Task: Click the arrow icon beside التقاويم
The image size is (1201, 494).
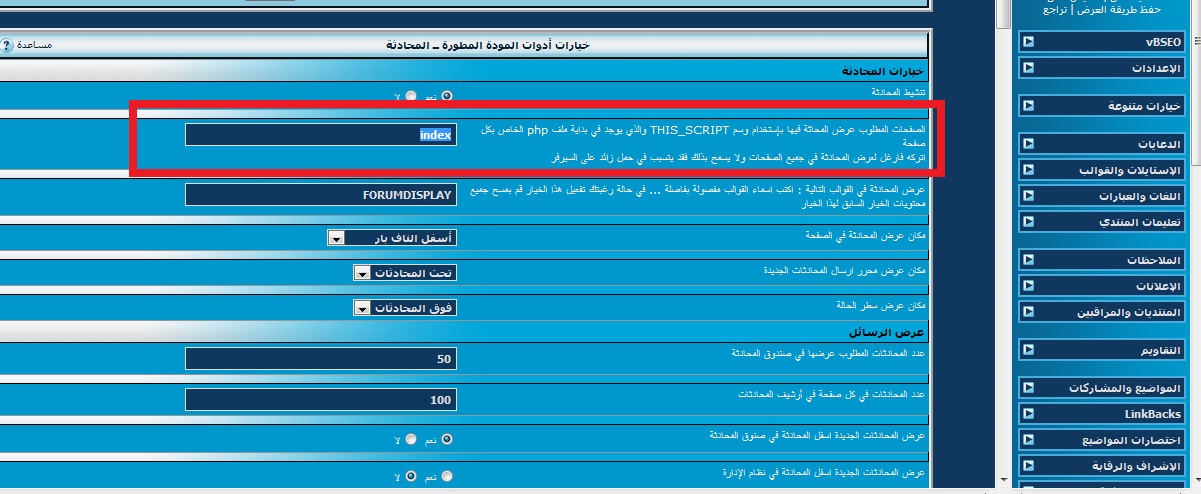Action: [1029, 350]
